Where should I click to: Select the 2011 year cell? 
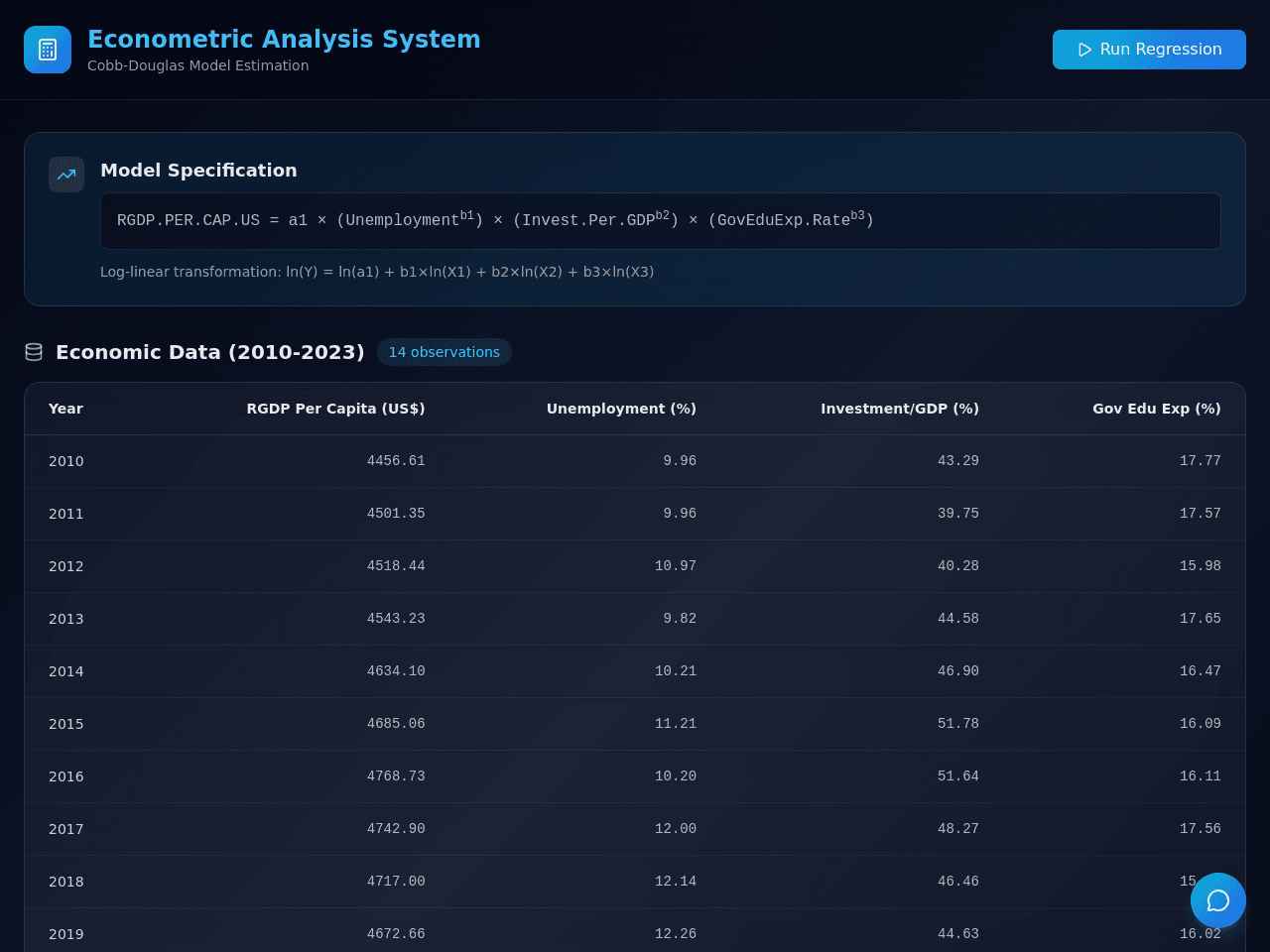click(66, 514)
